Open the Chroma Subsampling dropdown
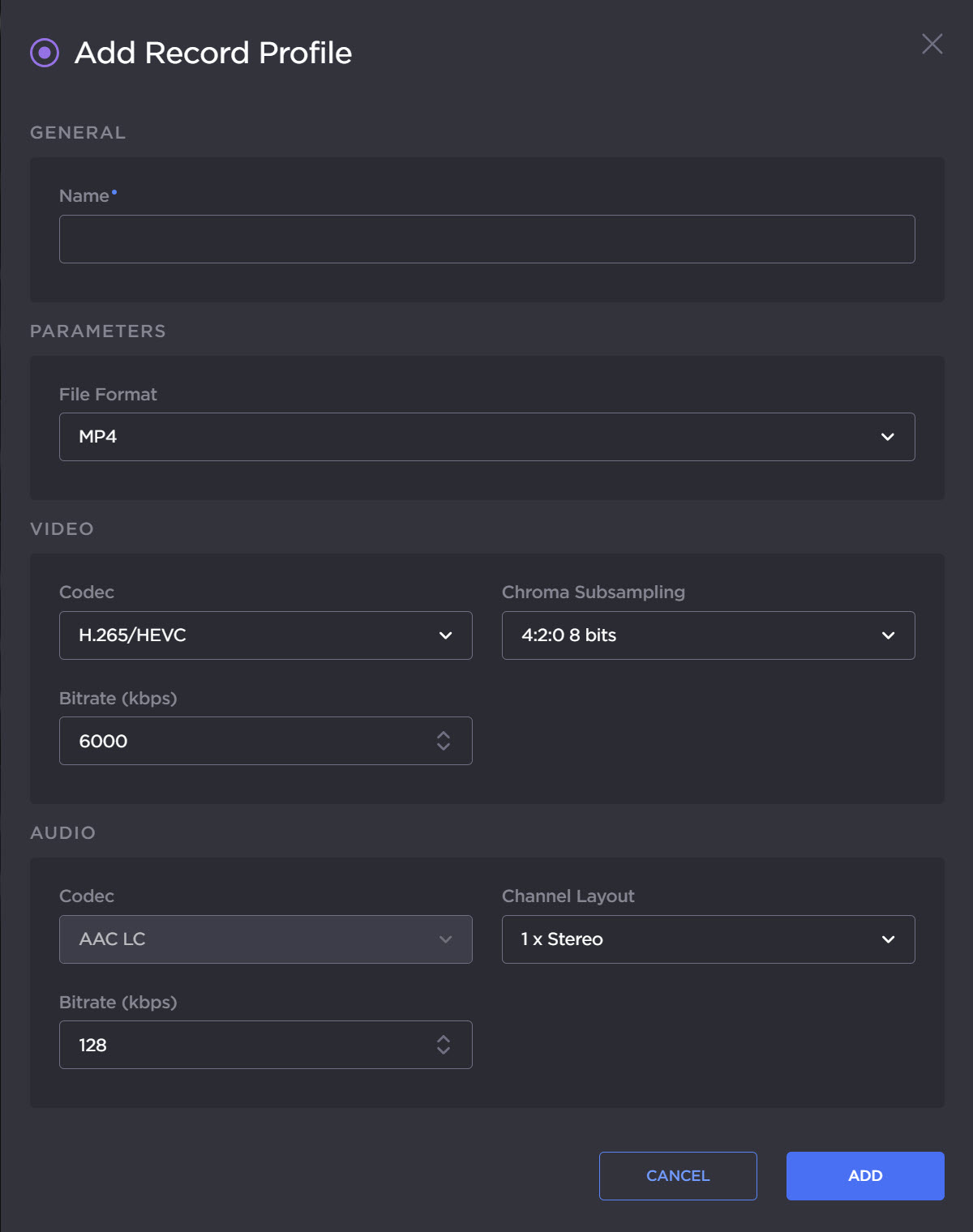Viewport: 973px width, 1232px height. click(x=708, y=635)
